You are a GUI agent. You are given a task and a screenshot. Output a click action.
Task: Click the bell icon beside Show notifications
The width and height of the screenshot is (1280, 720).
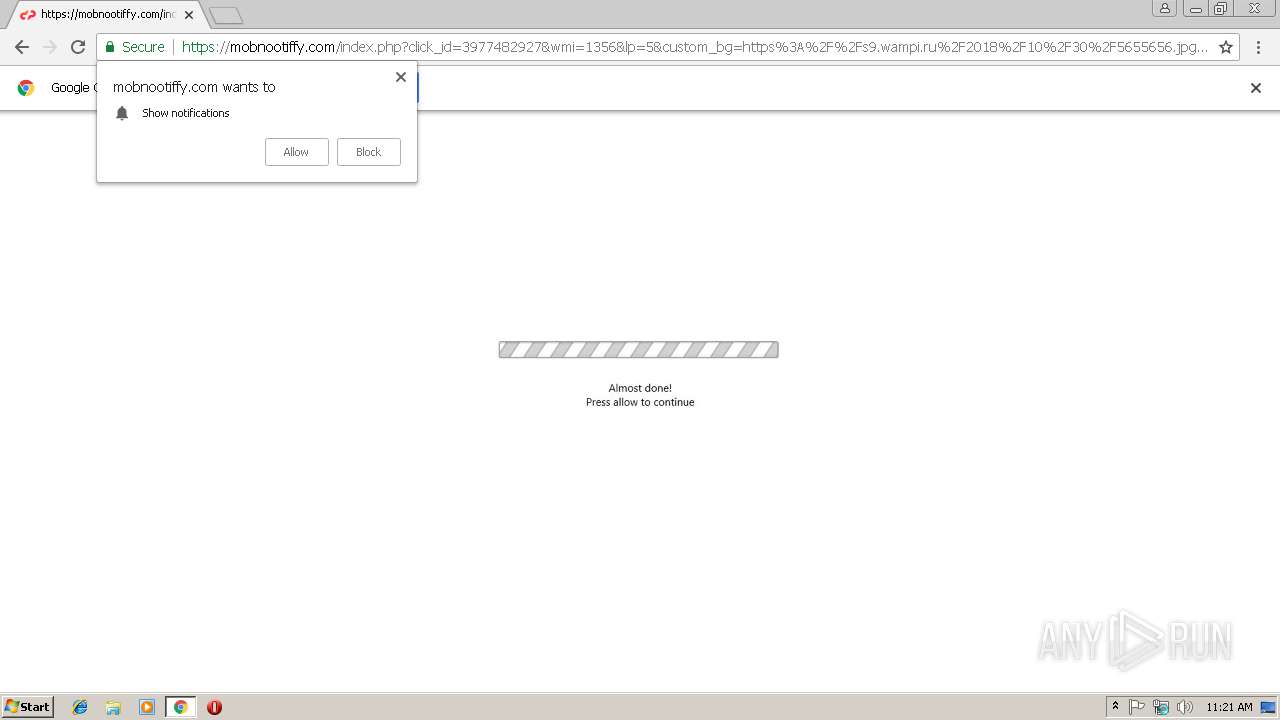[122, 113]
